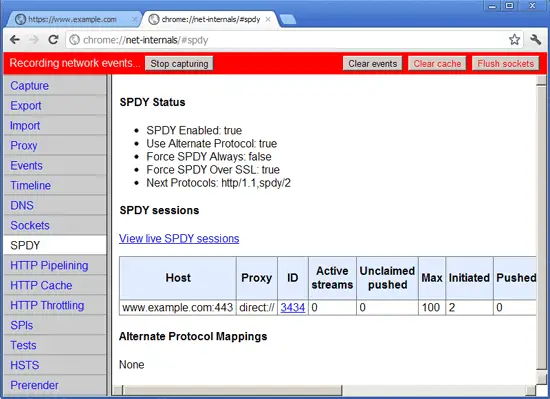Open session ID 3434 link
The width and height of the screenshot is (550, 399).
(293, 307)
